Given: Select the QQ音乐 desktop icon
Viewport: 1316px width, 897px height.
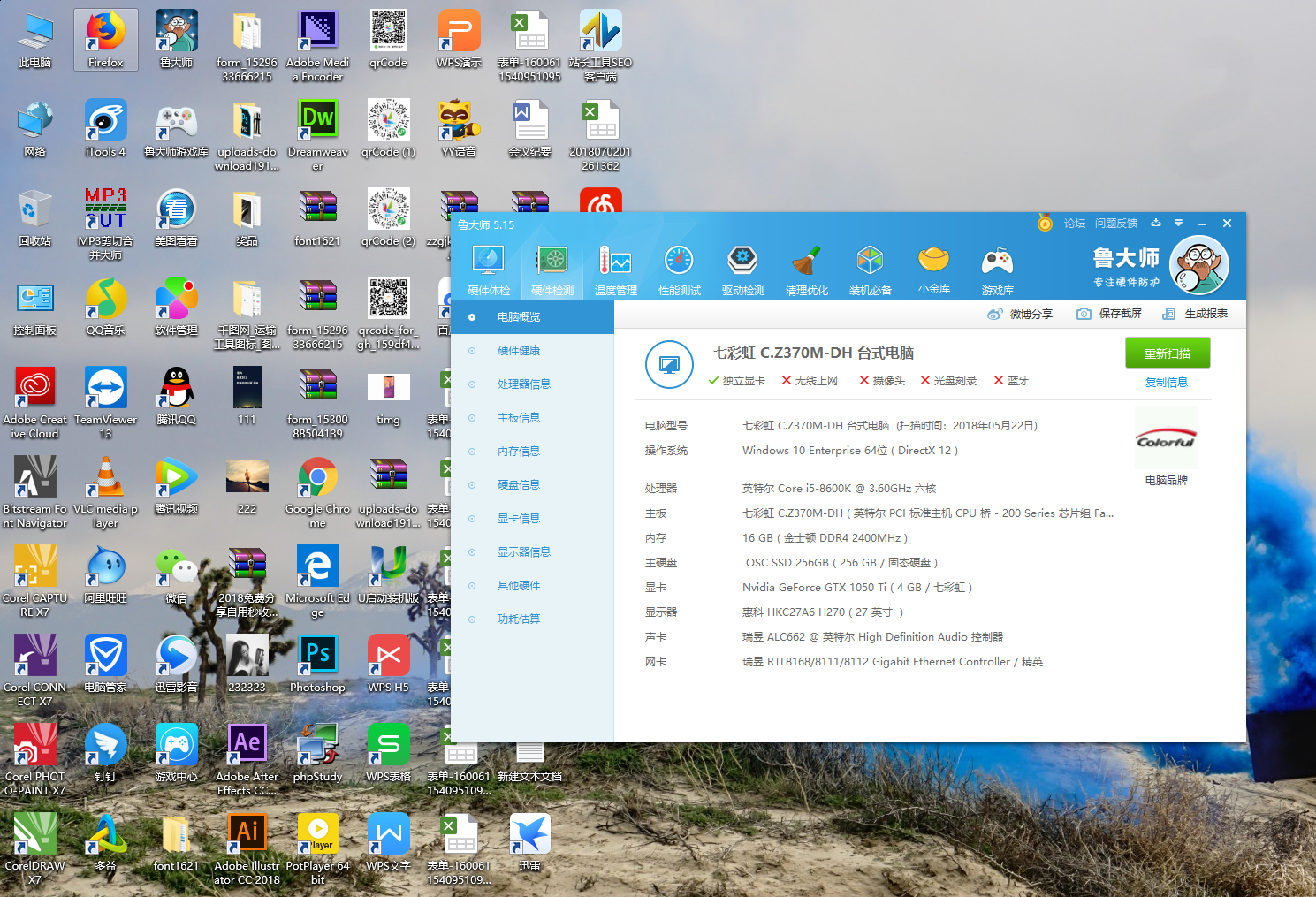Looking at the screenshot, I should tap(106, 308).
